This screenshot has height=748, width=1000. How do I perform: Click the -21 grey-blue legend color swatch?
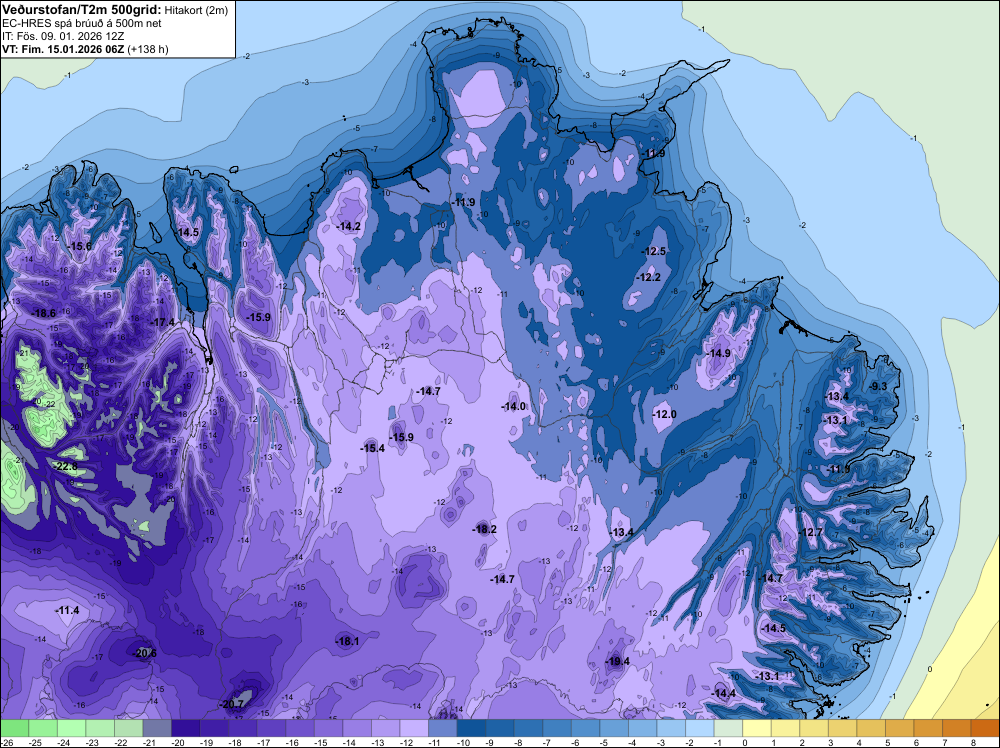(158, 728)
